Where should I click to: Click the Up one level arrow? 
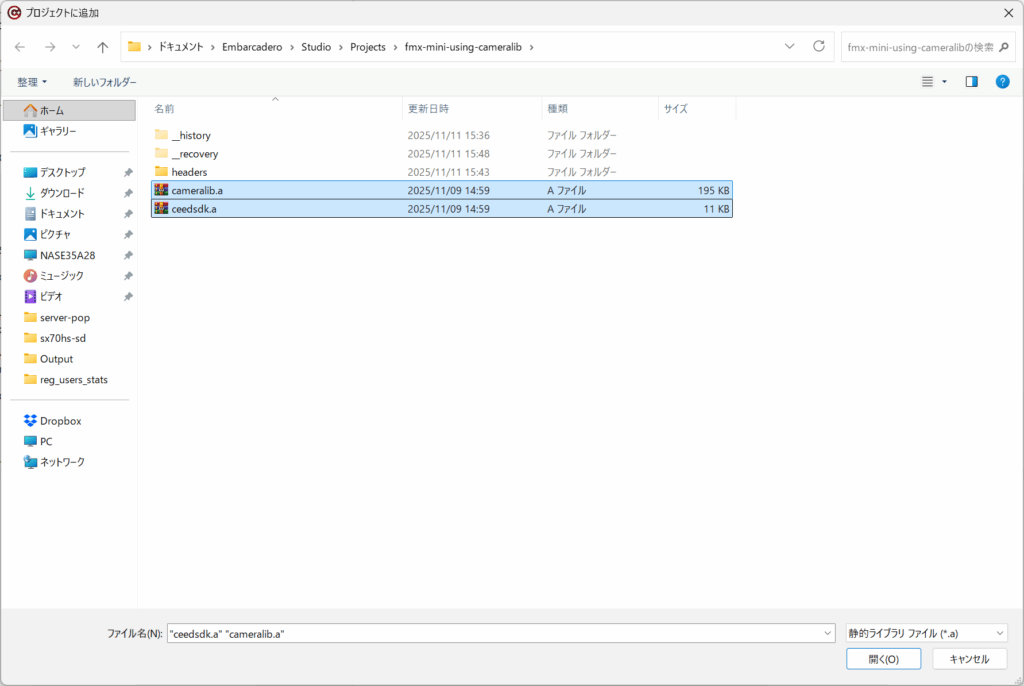click(102, 47)
